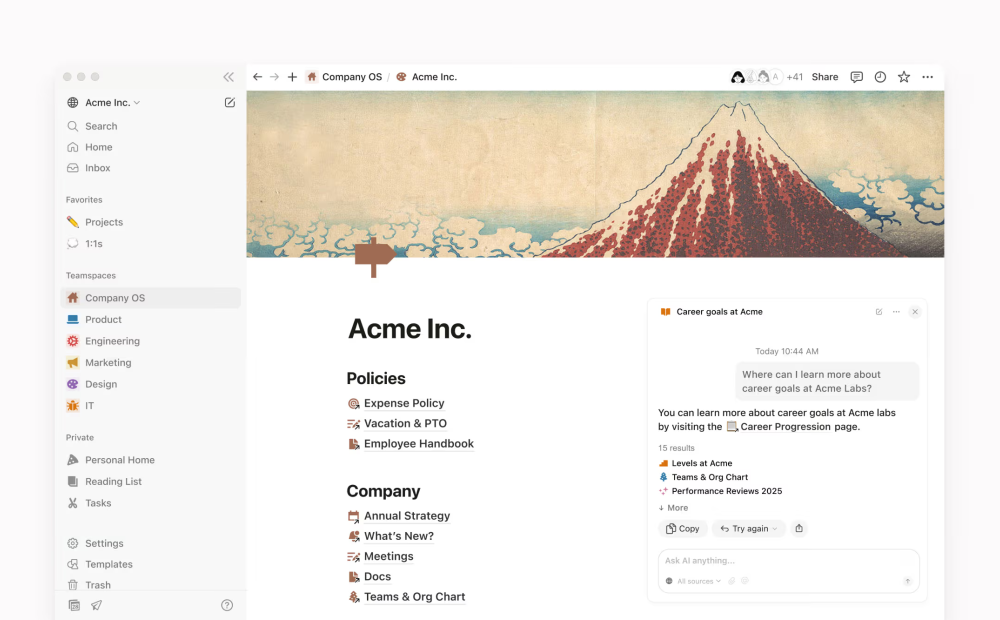Image resolution: width=1000 pixels, height=620 pixels.
Task: Close the Career goals AI chat panel
Action: [x=914, y=312]
